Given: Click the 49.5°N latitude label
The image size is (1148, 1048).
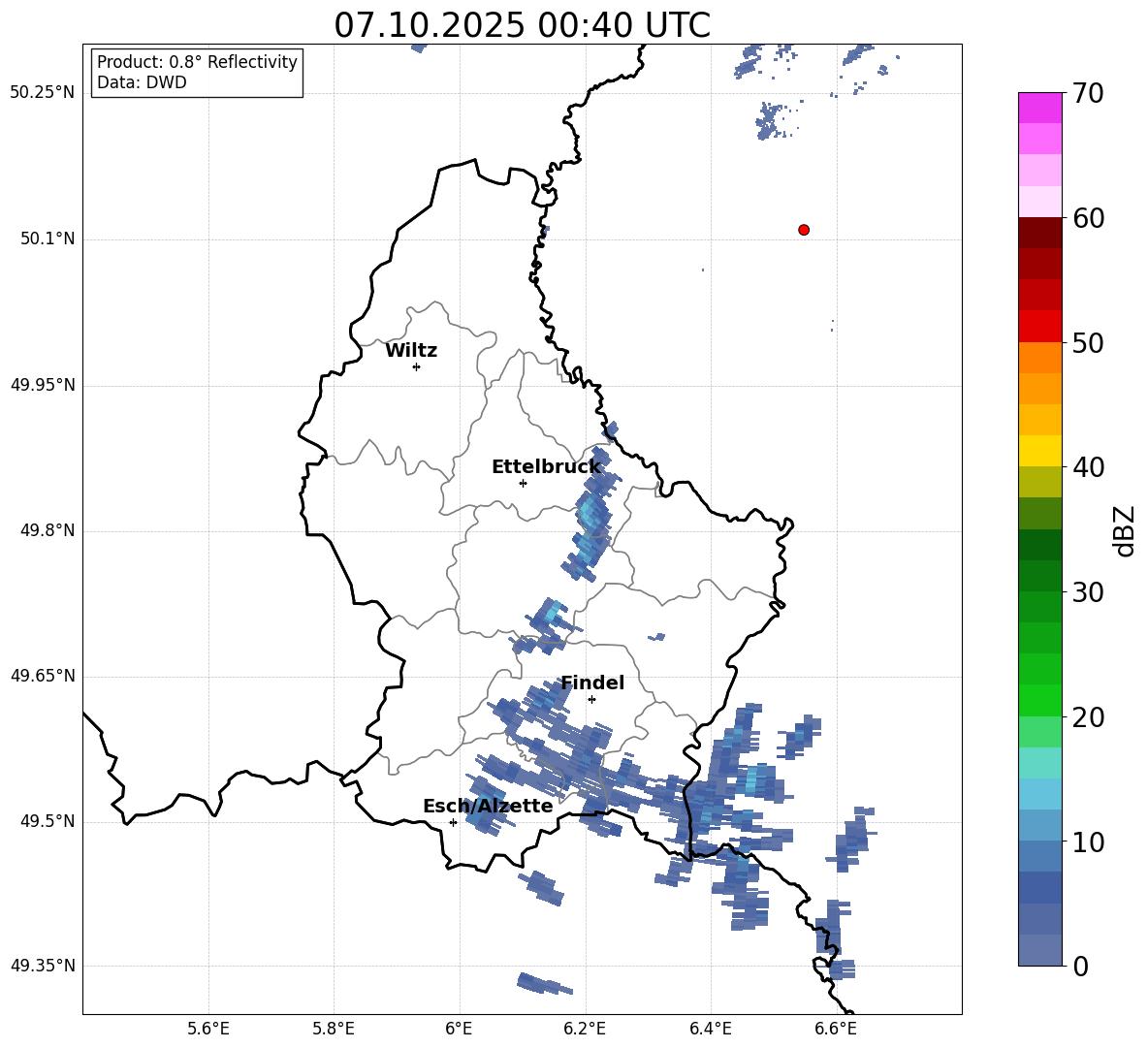Looking at the screenshot, I should [48, 820].
